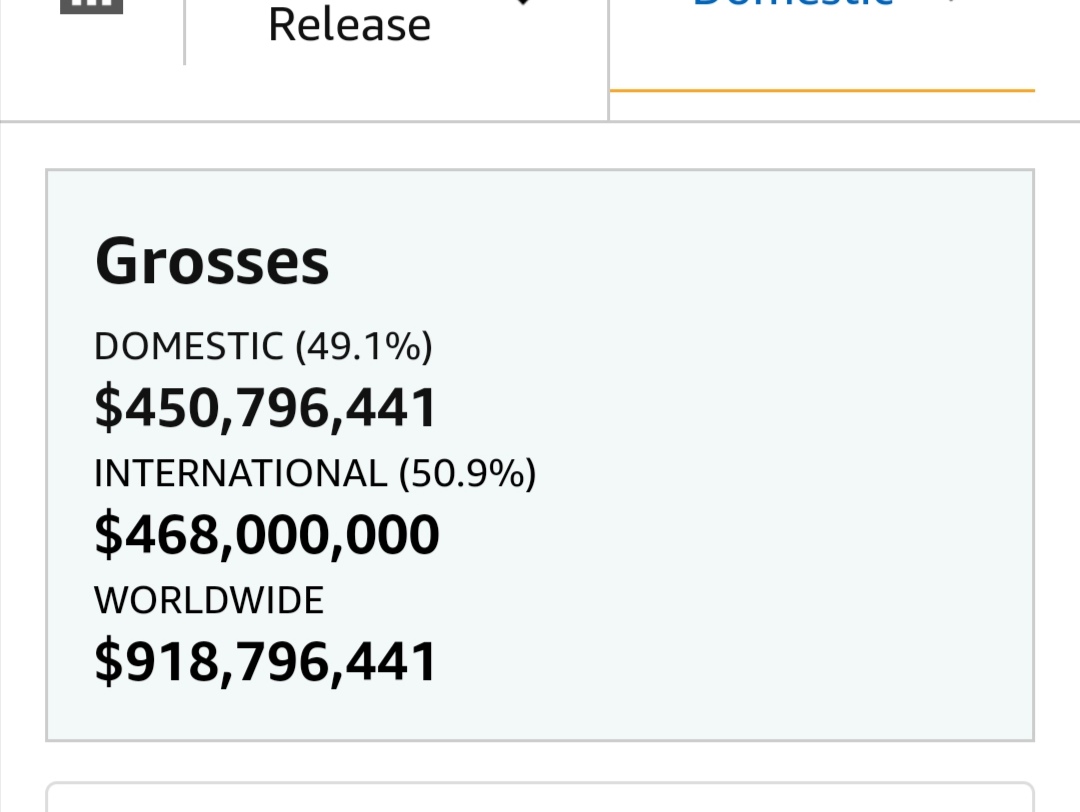Select the international gross $468,000,000
This screenshot has height=812, width=1080.
pos(267,535)
